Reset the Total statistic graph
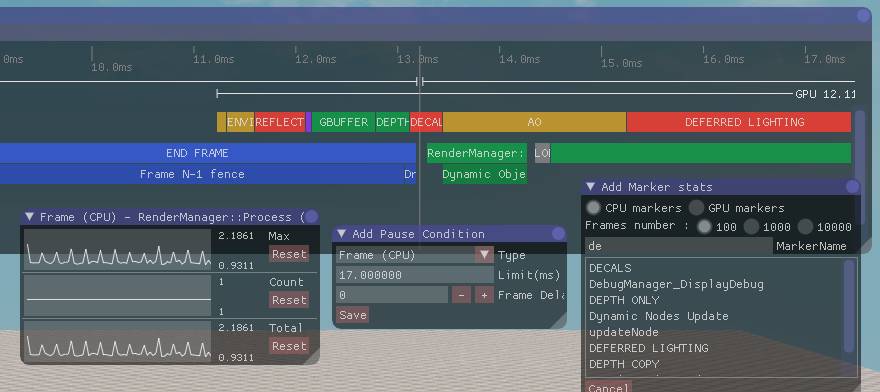Image resolution: width=880 pixels, height=392 pixels. click(289, 346)
